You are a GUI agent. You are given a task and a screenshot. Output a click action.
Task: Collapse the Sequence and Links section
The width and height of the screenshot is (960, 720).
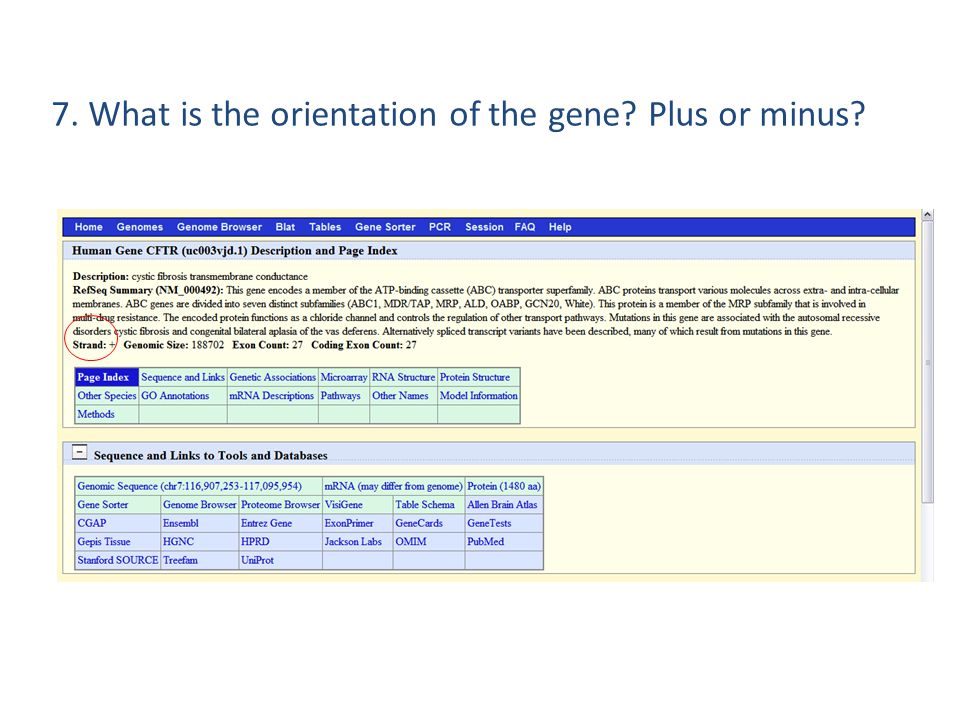tap(80, 452)
